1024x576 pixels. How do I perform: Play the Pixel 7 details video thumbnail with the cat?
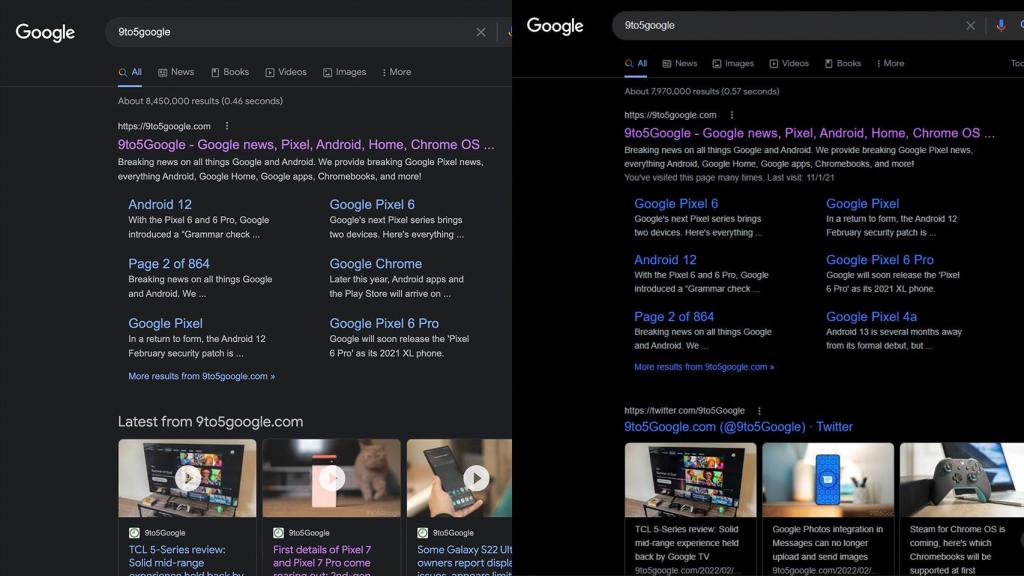(x=332, y=478)
